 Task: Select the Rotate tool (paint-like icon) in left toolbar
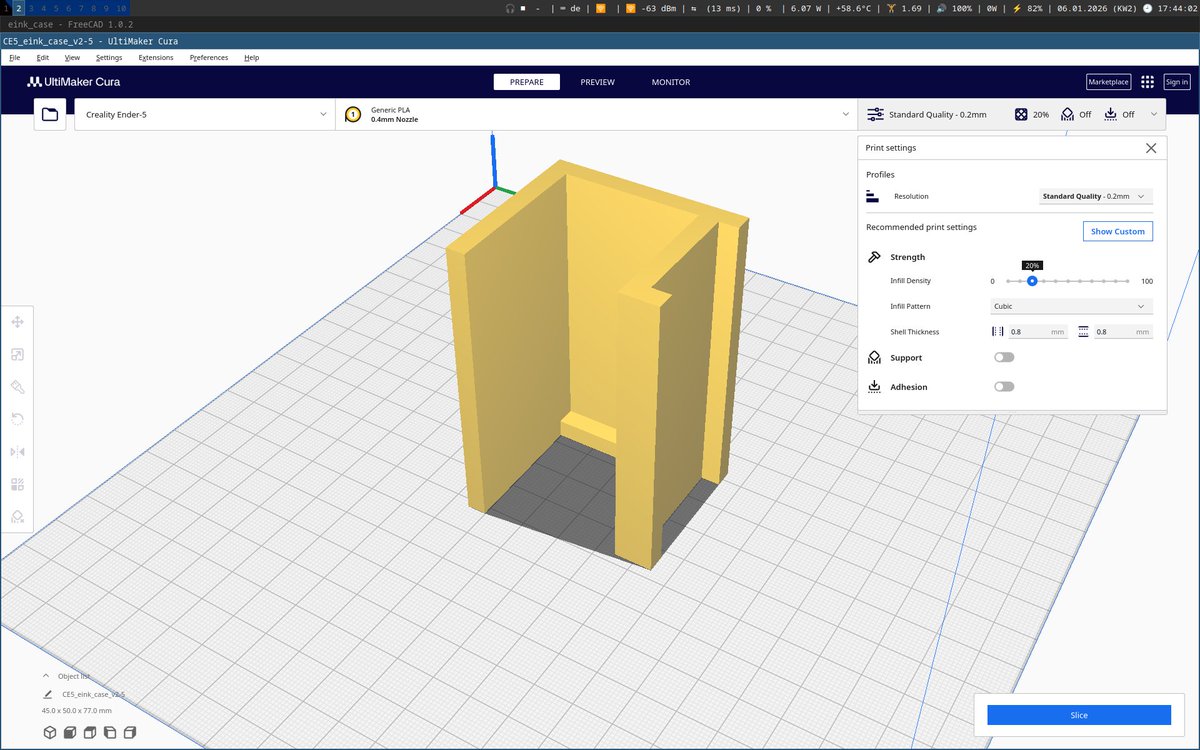coord(17,387)
